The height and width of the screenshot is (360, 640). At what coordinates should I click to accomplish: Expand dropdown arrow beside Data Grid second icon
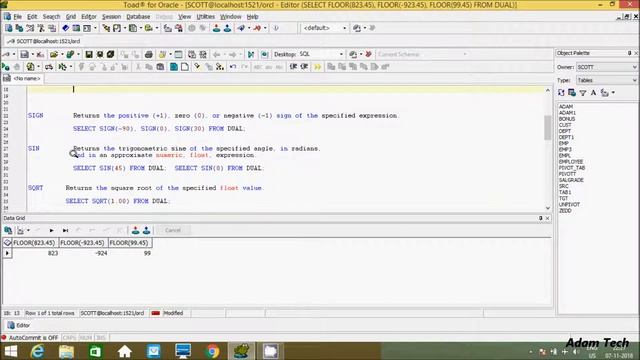pyautogui.click(x=28, y=231)
